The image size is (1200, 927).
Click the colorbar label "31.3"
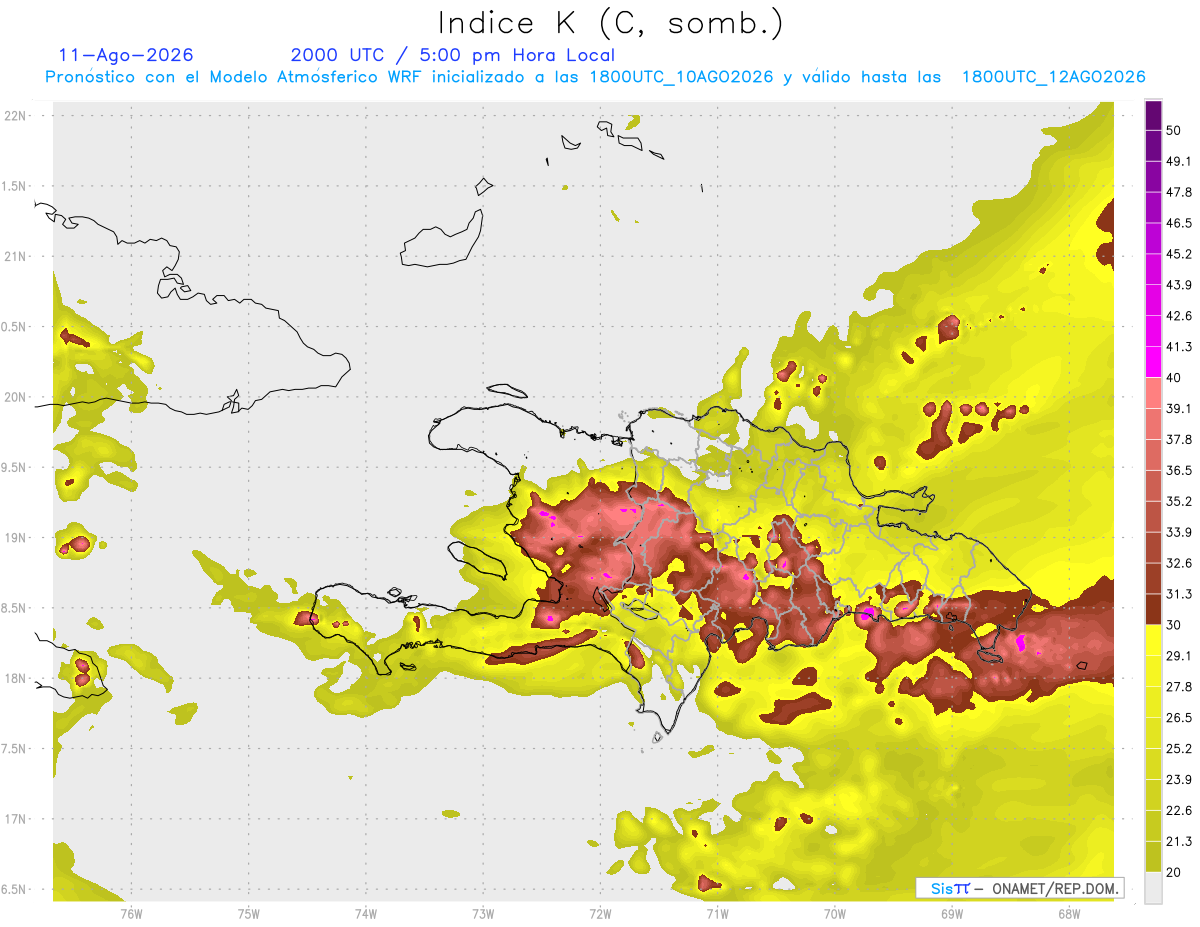point(1179,594)
